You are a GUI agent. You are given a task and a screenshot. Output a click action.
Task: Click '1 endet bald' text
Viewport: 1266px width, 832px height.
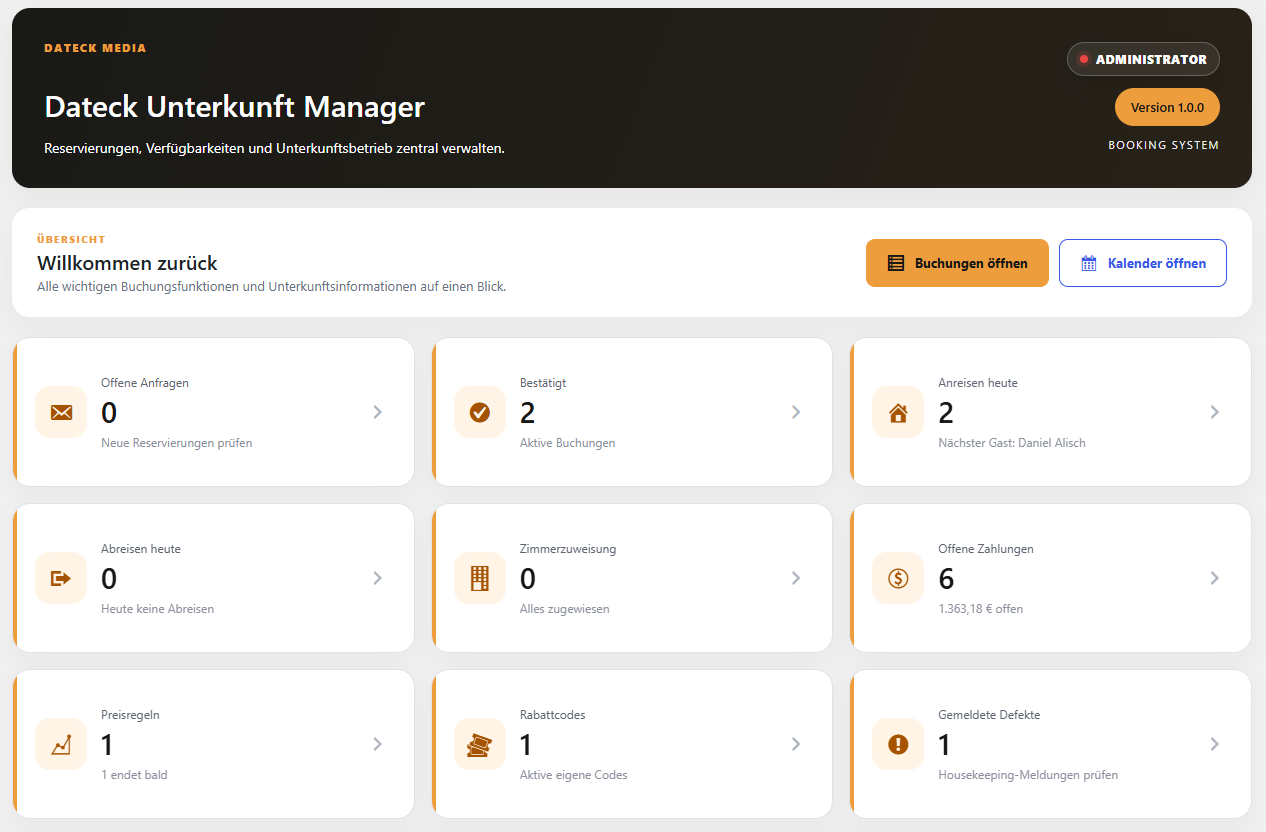[135, 775]
